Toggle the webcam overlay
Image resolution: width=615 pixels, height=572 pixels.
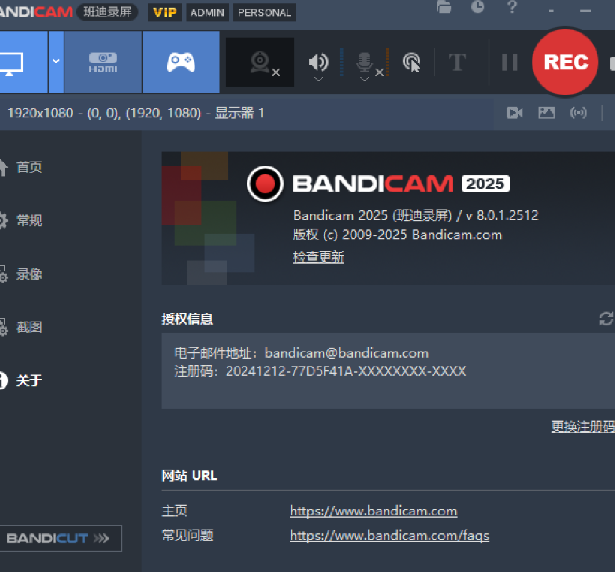(x=260, y=62)
